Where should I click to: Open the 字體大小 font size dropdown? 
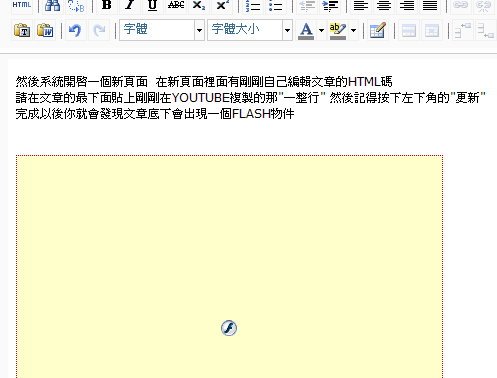tap(250, 30)
